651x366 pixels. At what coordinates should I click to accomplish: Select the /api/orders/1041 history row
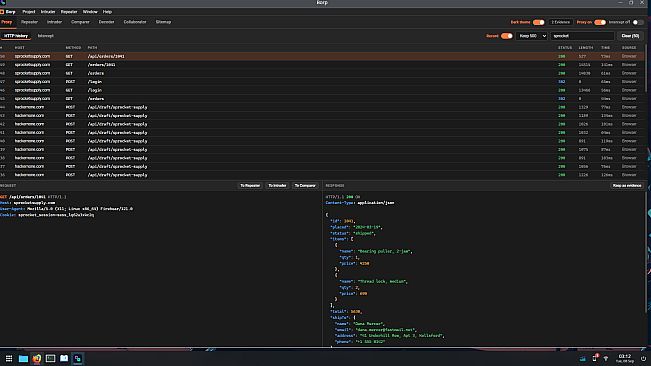(323, 56)
